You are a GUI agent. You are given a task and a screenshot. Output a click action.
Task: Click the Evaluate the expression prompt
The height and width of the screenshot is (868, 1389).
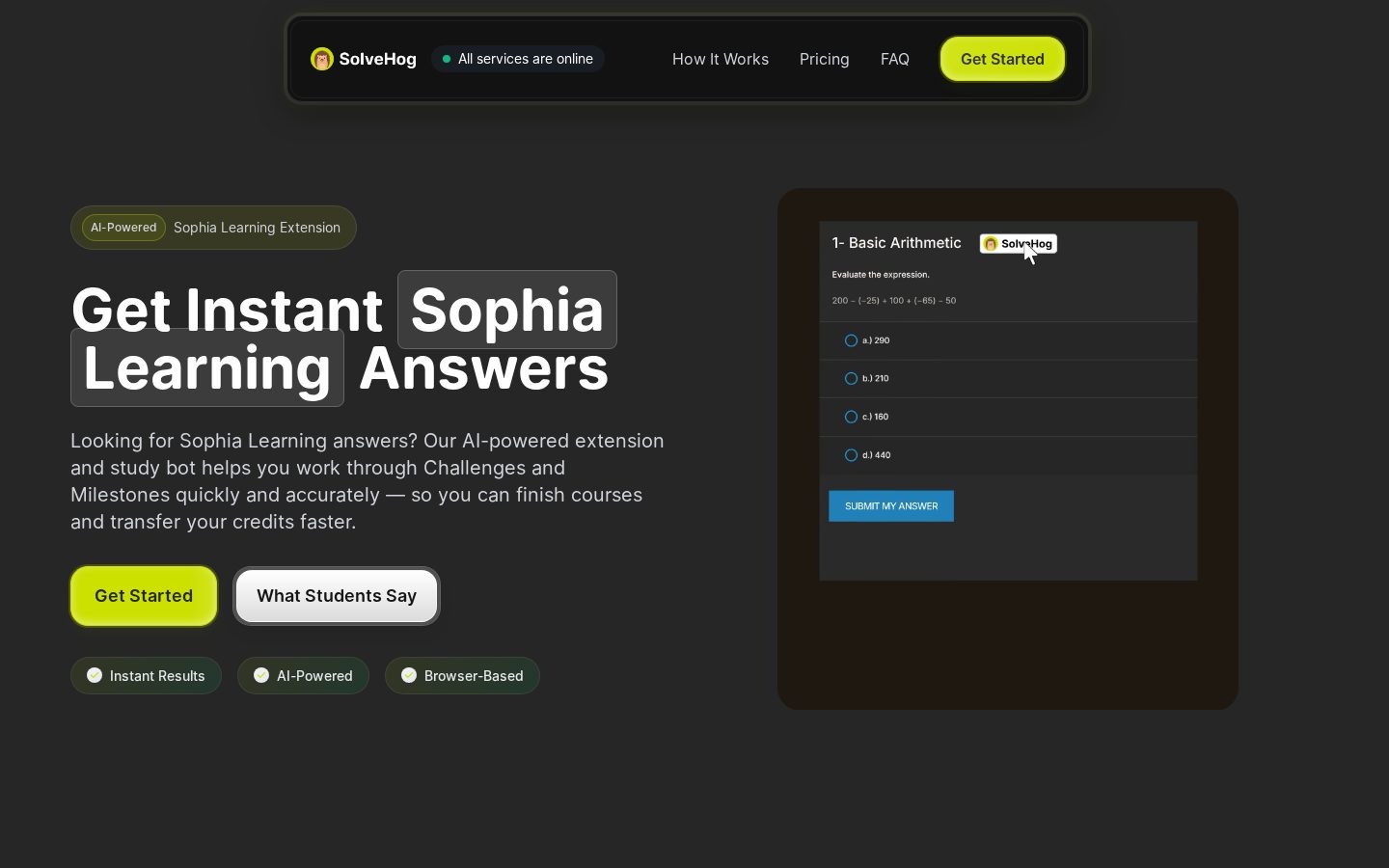[x=881, y=275]
